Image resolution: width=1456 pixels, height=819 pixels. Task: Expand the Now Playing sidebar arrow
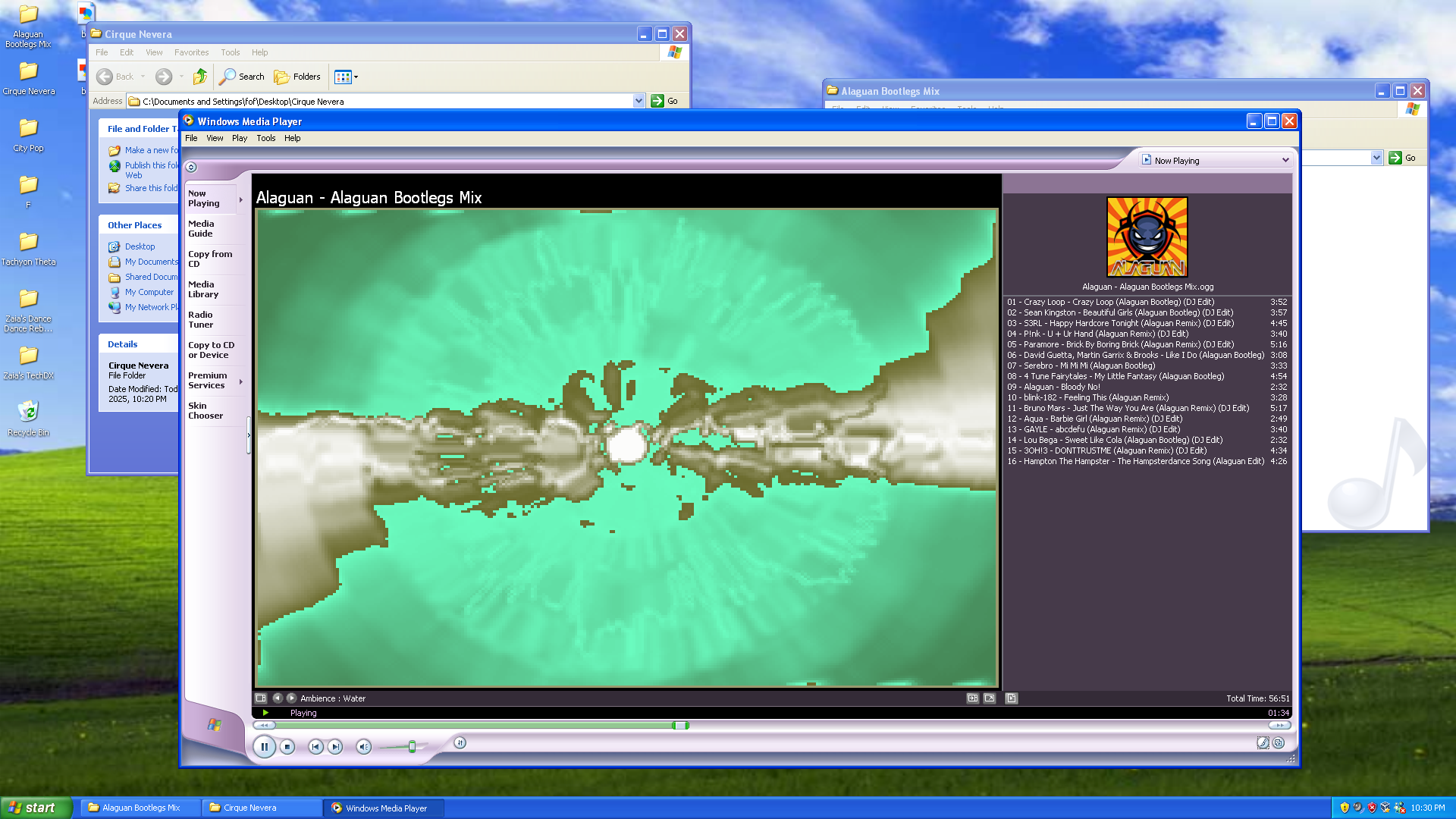(x=240, y=200)
